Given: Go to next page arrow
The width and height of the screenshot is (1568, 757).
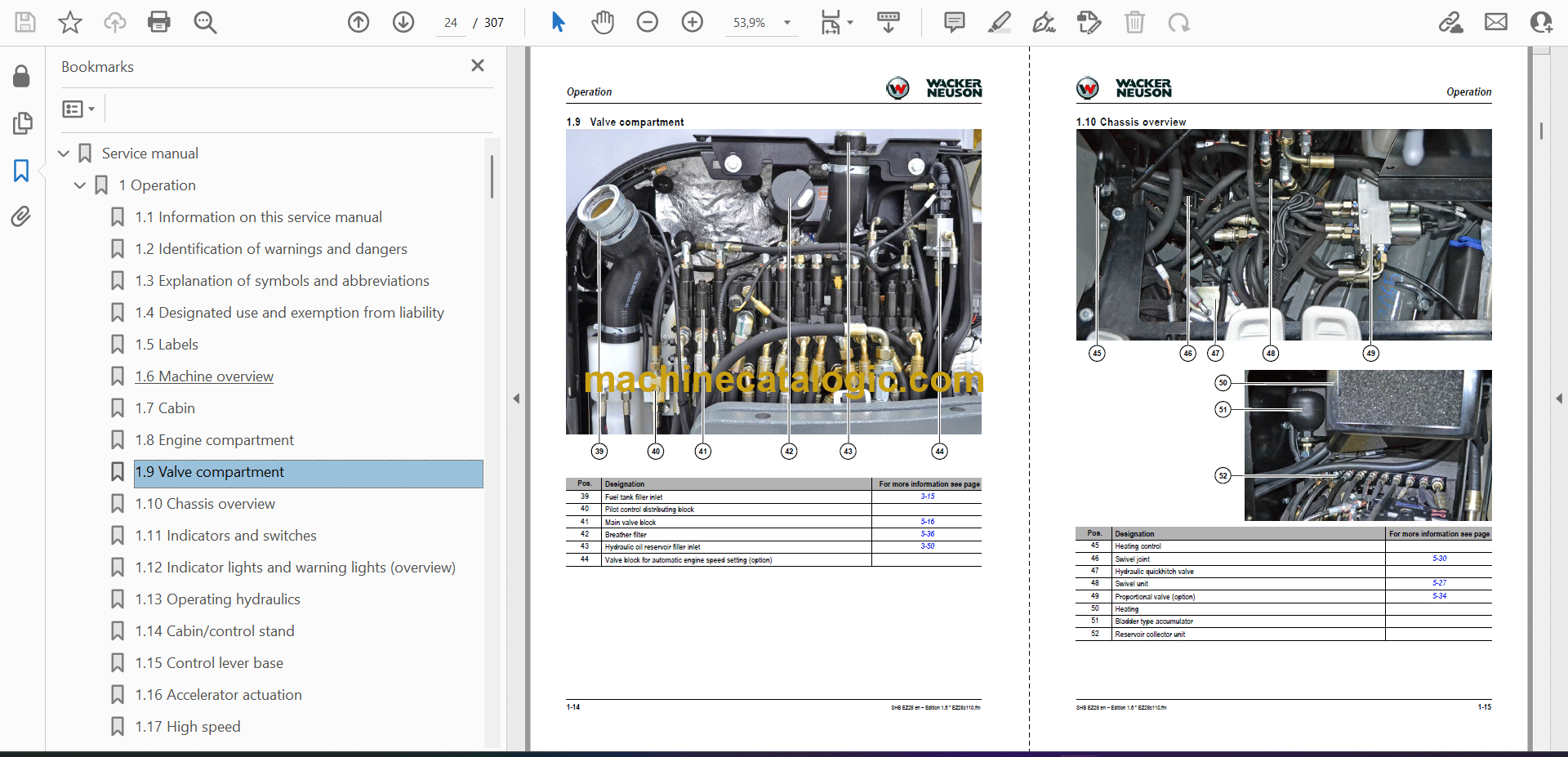Looking at the screenshot, I should pos(403,22).
